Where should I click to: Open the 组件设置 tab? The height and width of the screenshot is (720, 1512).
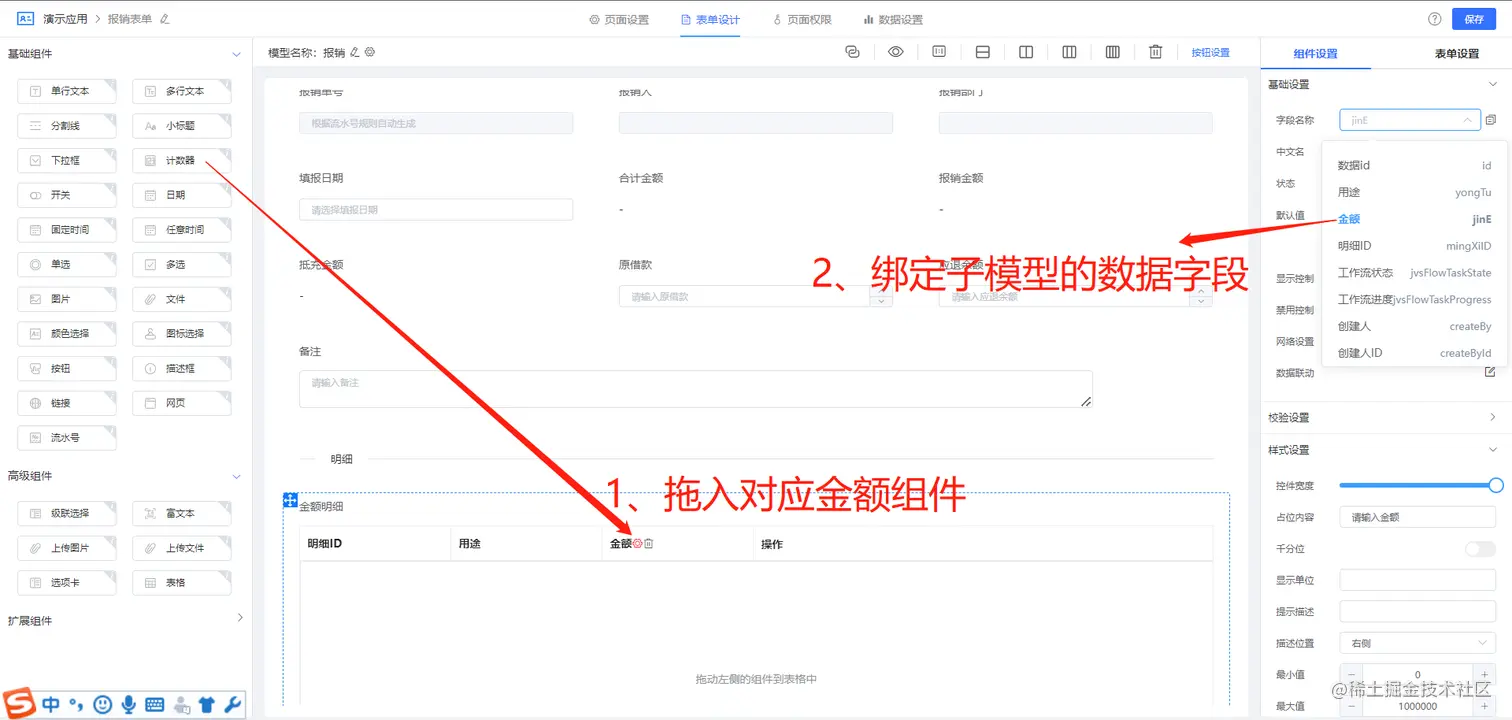[1315, 54]
